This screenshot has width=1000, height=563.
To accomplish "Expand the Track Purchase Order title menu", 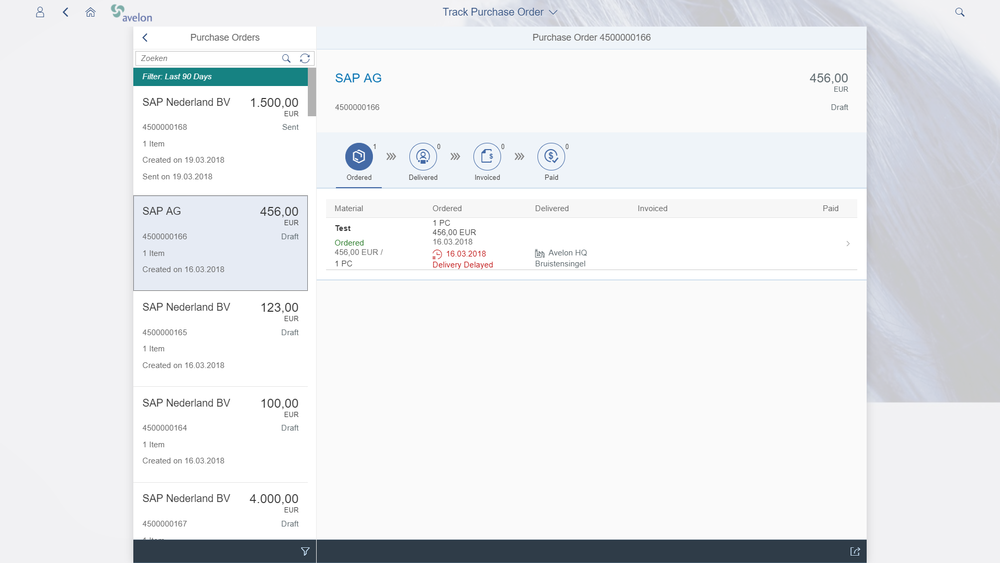I will pos(500,12).
